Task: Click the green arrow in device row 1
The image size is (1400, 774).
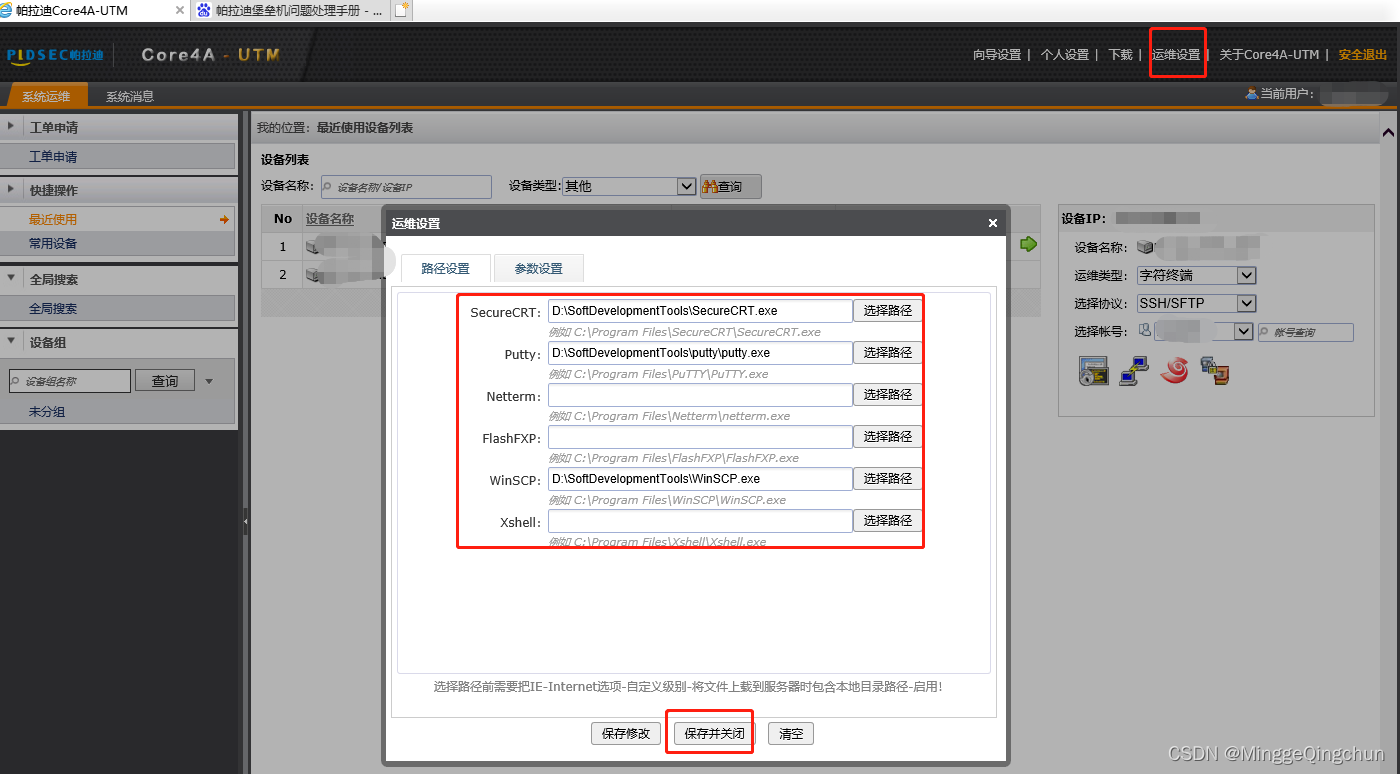Action: [x=1028, y=244]
